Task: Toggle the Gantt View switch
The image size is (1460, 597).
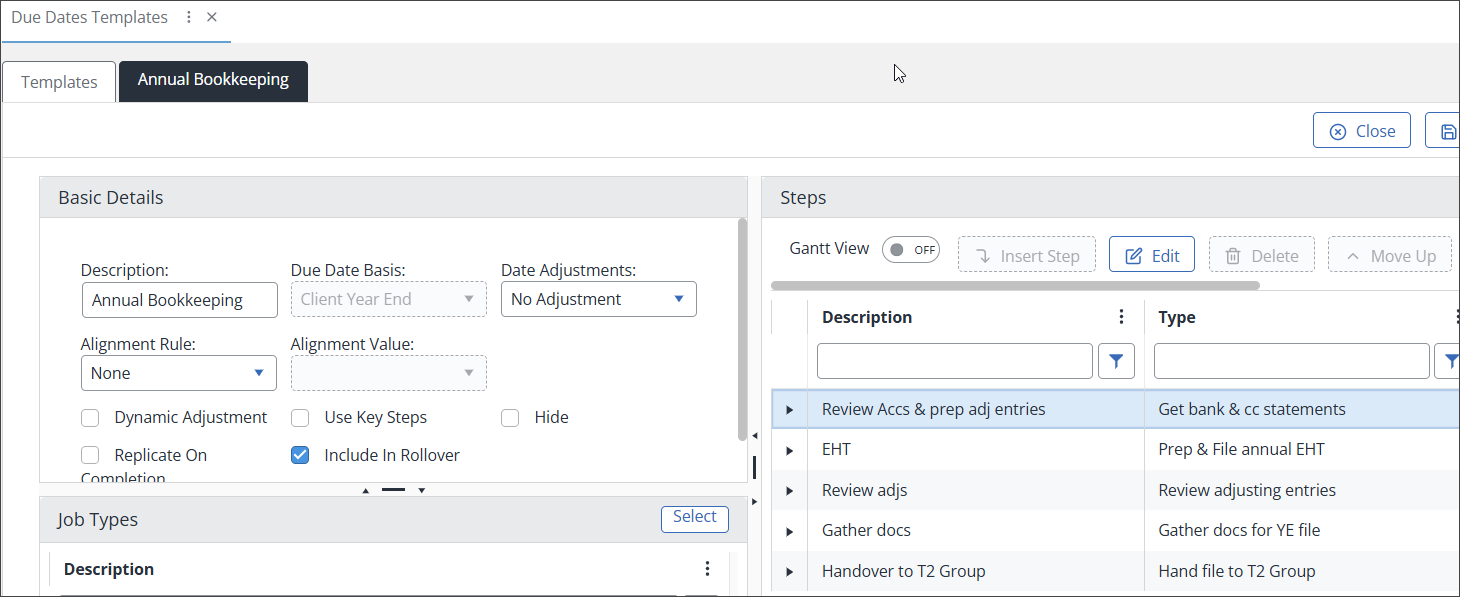Action: [910, 250]
